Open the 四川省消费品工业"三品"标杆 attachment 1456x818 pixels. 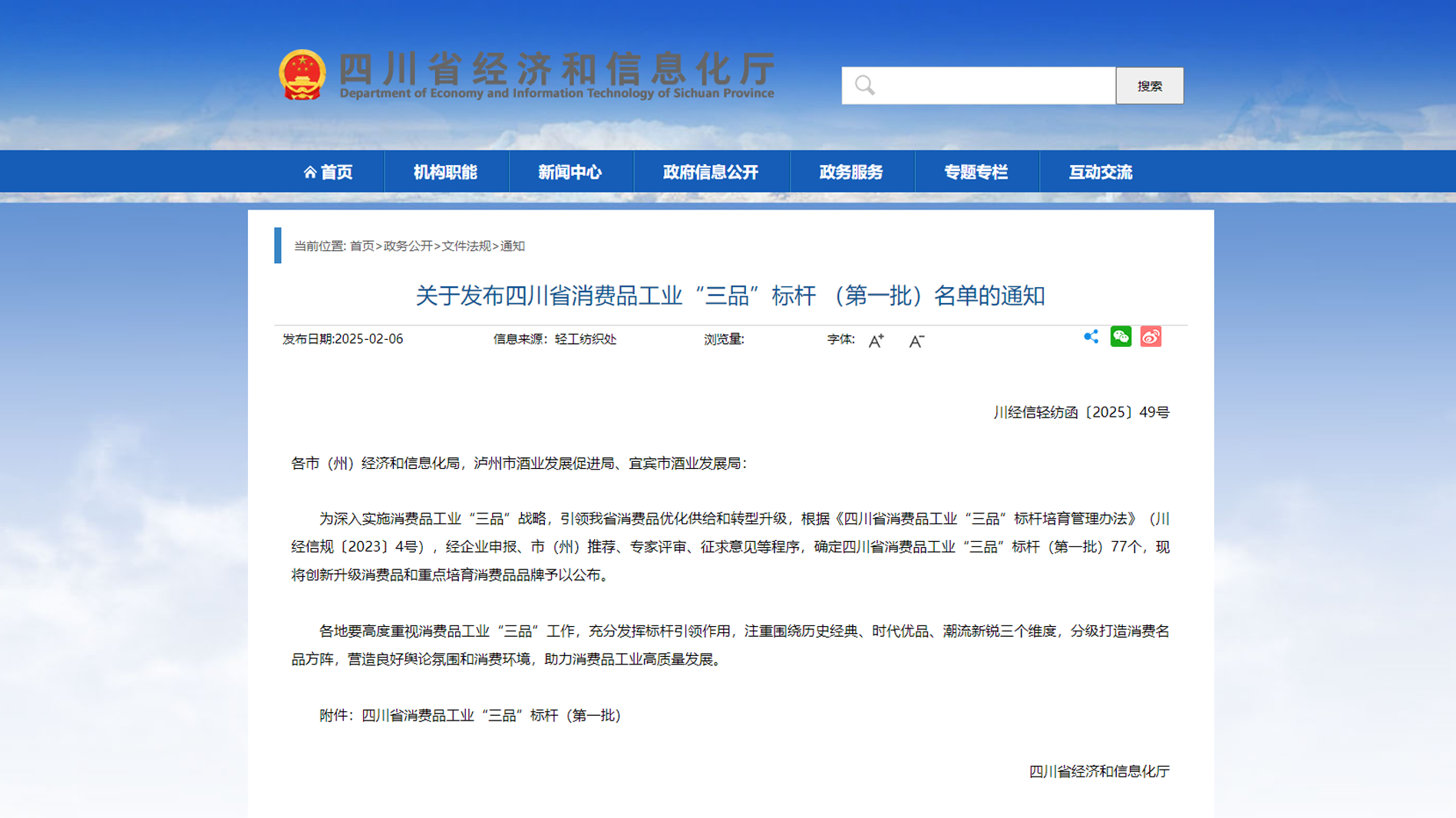[x=491, y=715]
